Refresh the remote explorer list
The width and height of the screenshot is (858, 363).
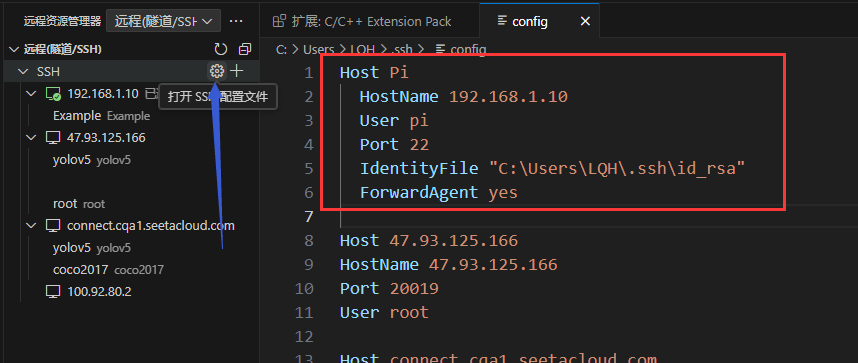point(221,50)
